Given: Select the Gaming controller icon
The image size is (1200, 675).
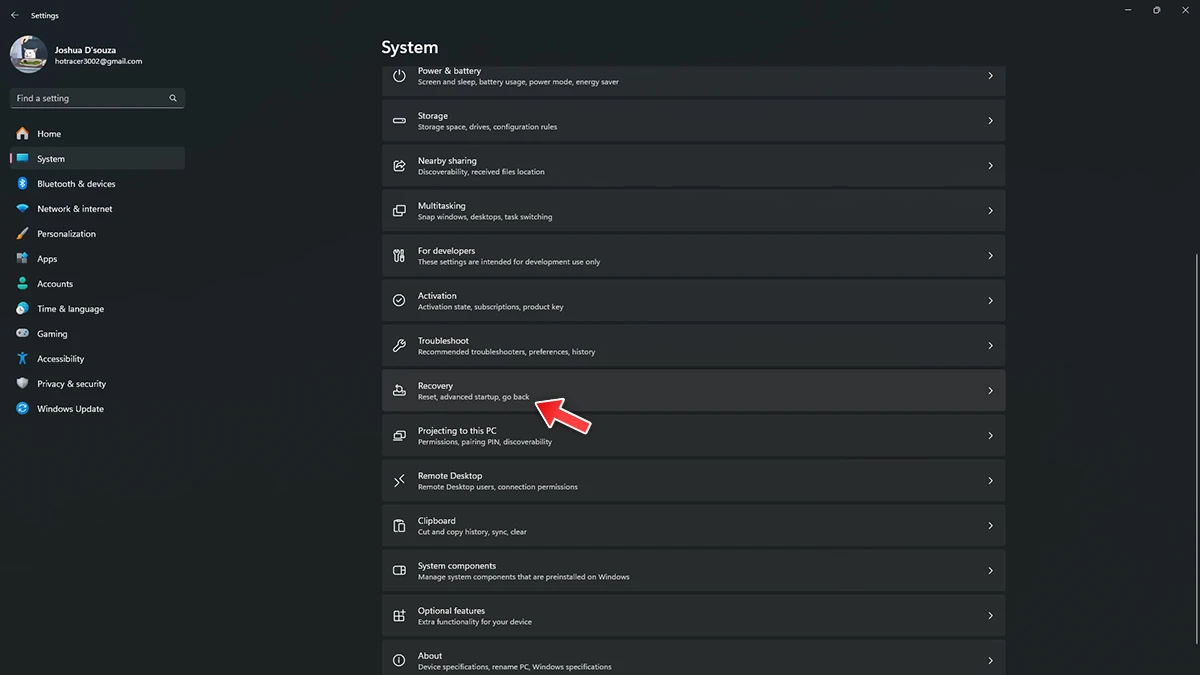Looking at the screenshot, I should click(x=22, y=333).
